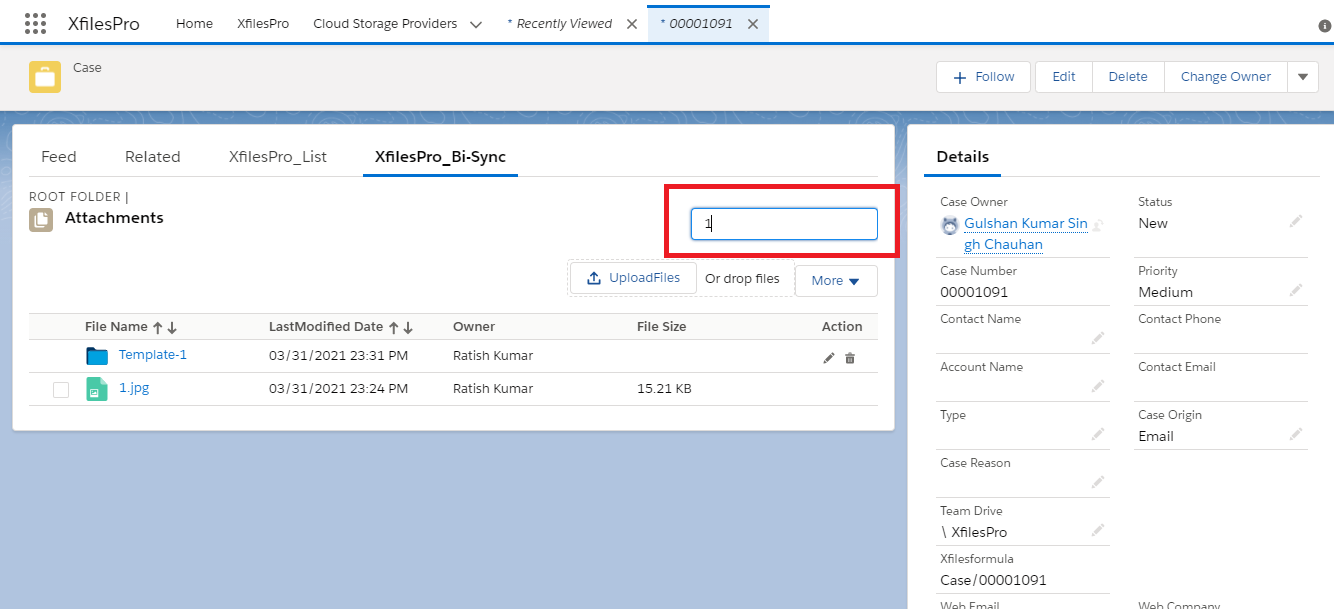
Task: Open Gulshan Kumar Singh Chauhan owner link
Action: tap(1026, 234)
